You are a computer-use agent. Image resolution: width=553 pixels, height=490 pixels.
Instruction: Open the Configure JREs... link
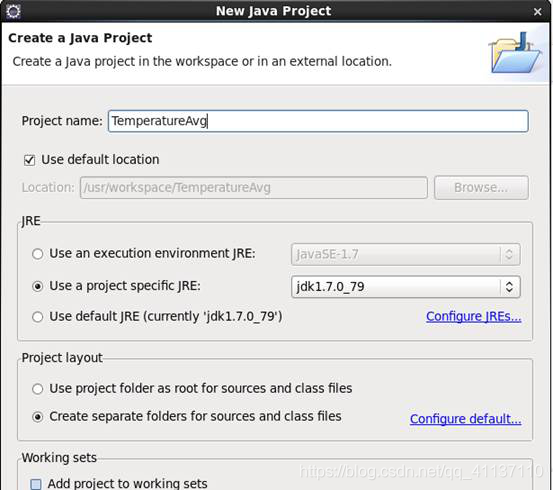(x=473, y=316)
